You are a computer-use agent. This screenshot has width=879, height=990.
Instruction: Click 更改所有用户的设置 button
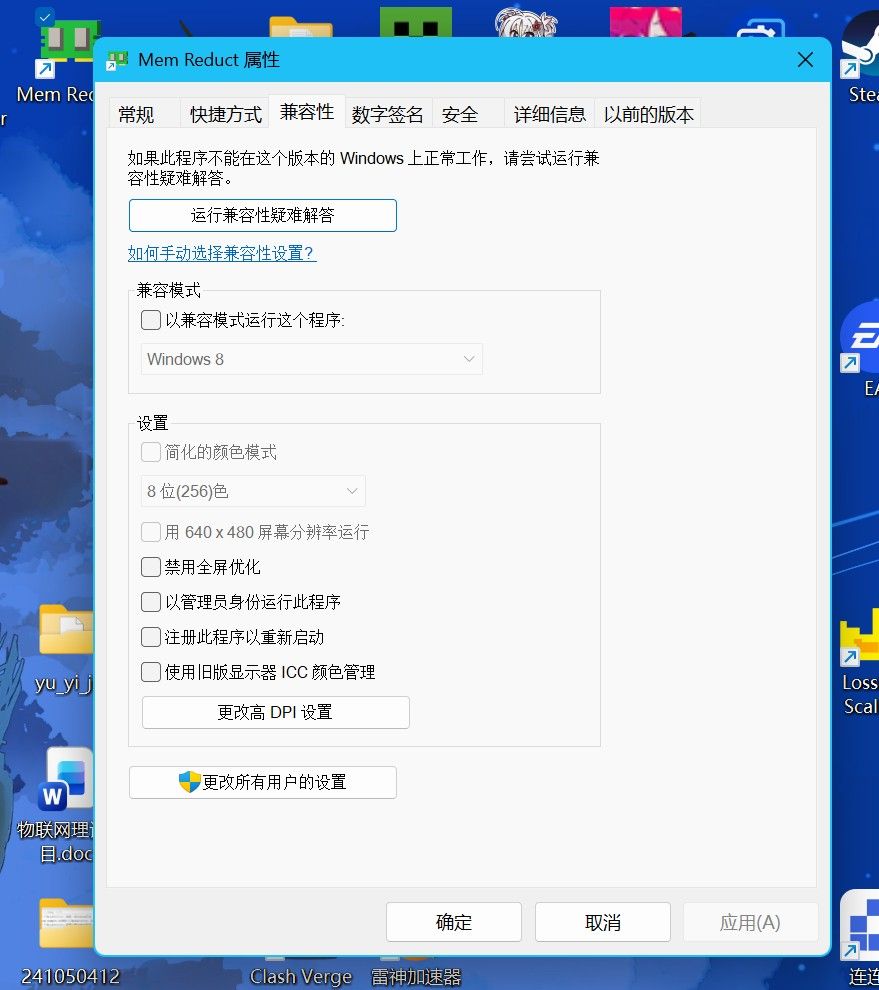point(263,782)
